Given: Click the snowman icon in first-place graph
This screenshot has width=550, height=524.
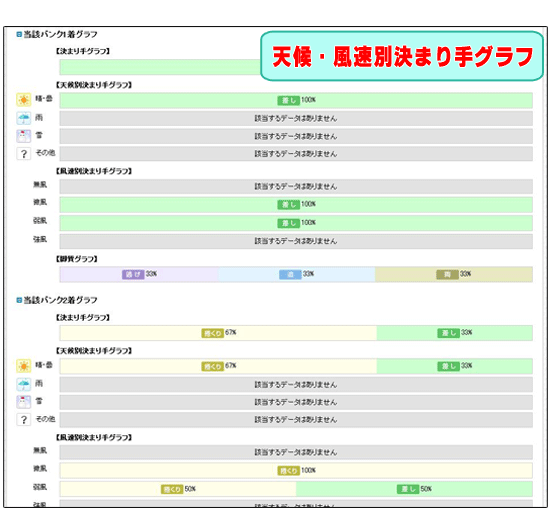Looking at the screenshot, I should (24, 136).
